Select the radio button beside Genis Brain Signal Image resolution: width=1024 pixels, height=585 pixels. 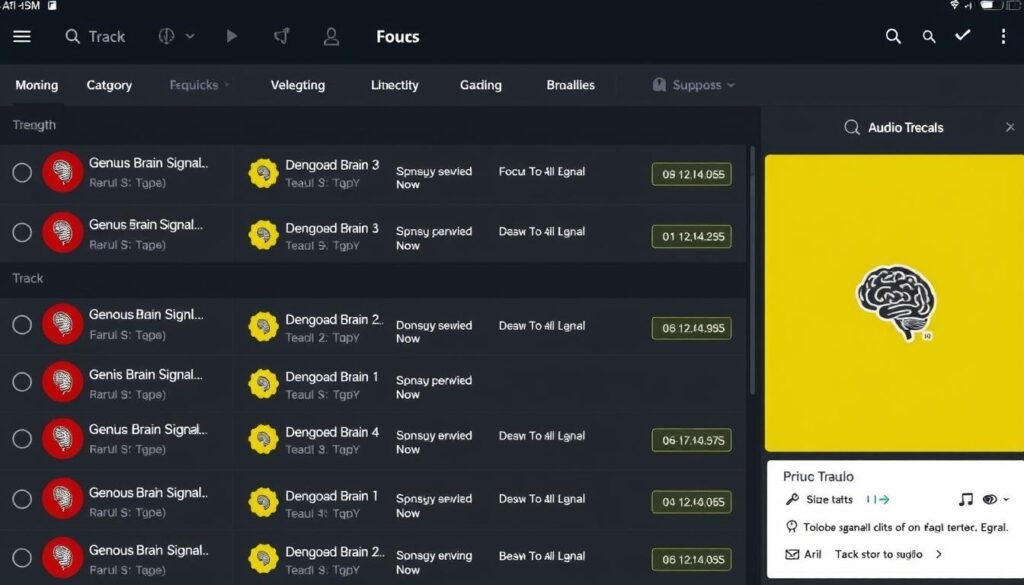(x=22, y=383)
